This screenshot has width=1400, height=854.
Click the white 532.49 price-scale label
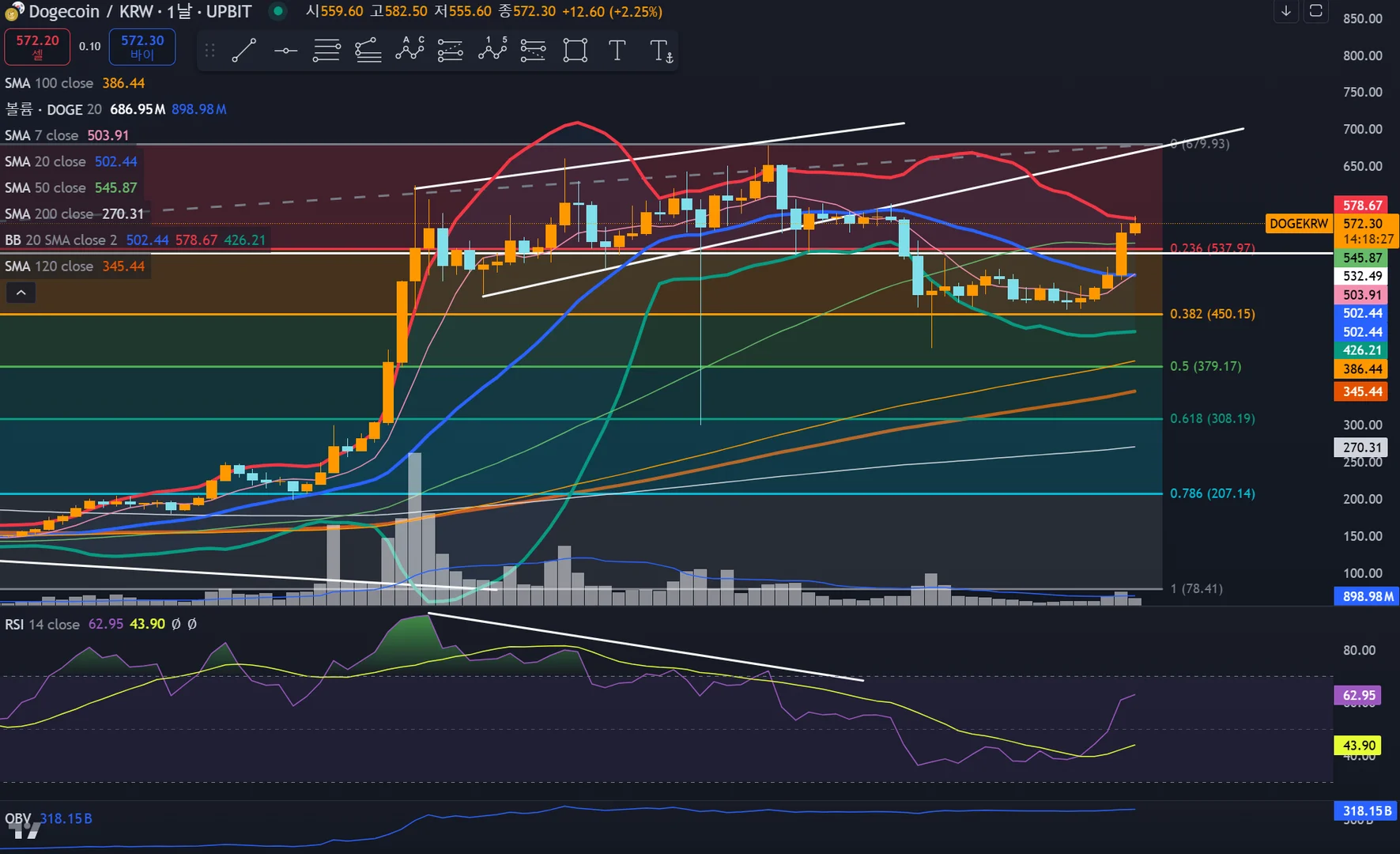coord(1362,276)
